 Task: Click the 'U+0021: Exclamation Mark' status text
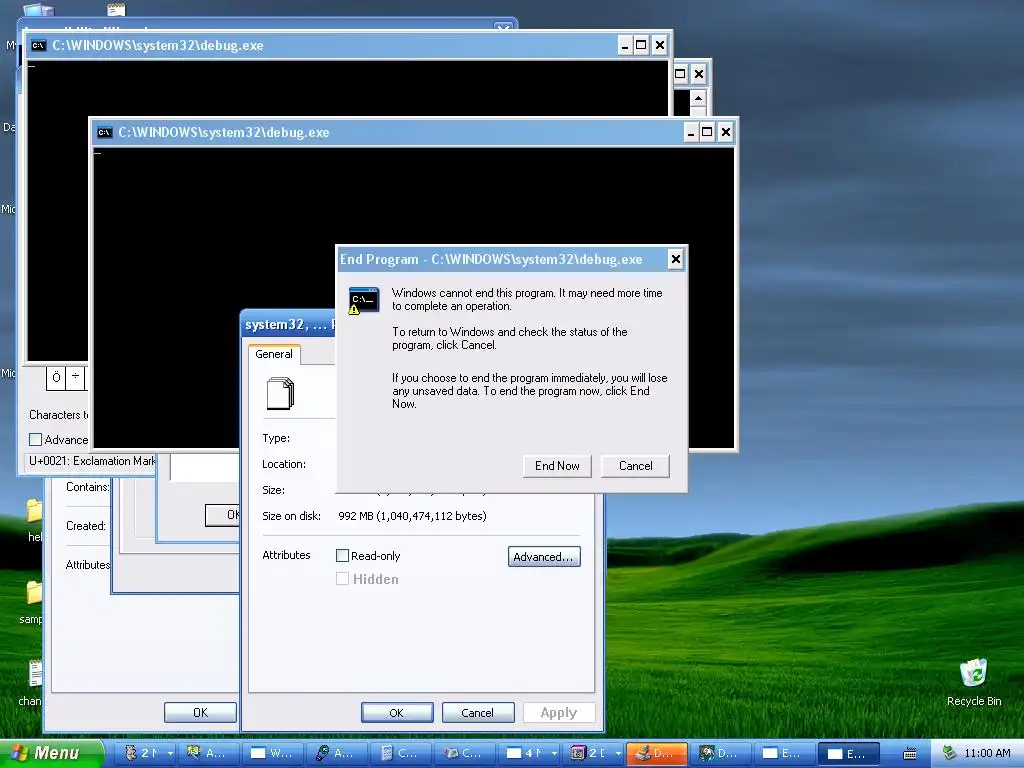[92, 461]
